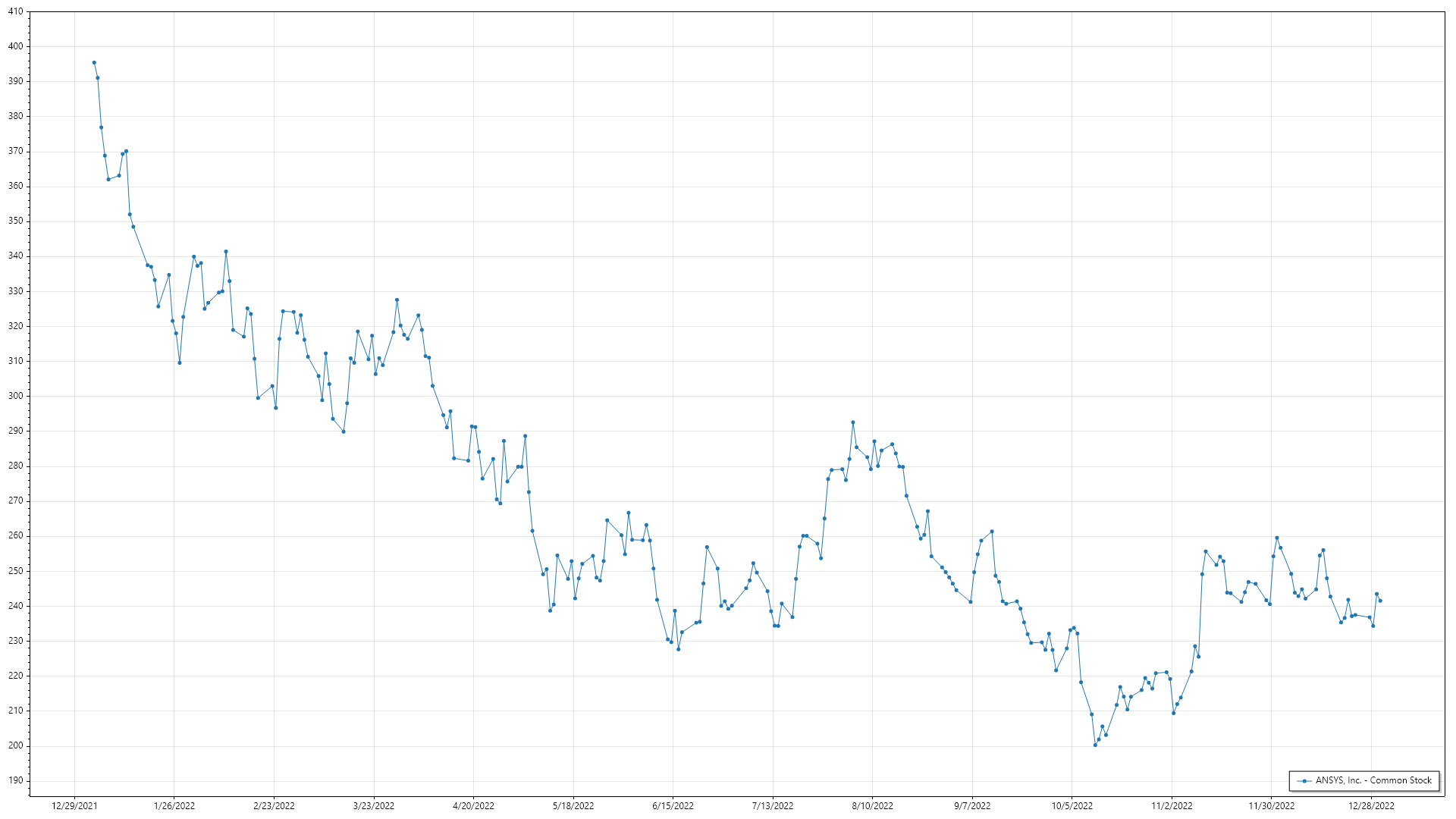
Task: Select the ANSYS, Inc. - Common Stock legend label
Action: pos(1373,780)
